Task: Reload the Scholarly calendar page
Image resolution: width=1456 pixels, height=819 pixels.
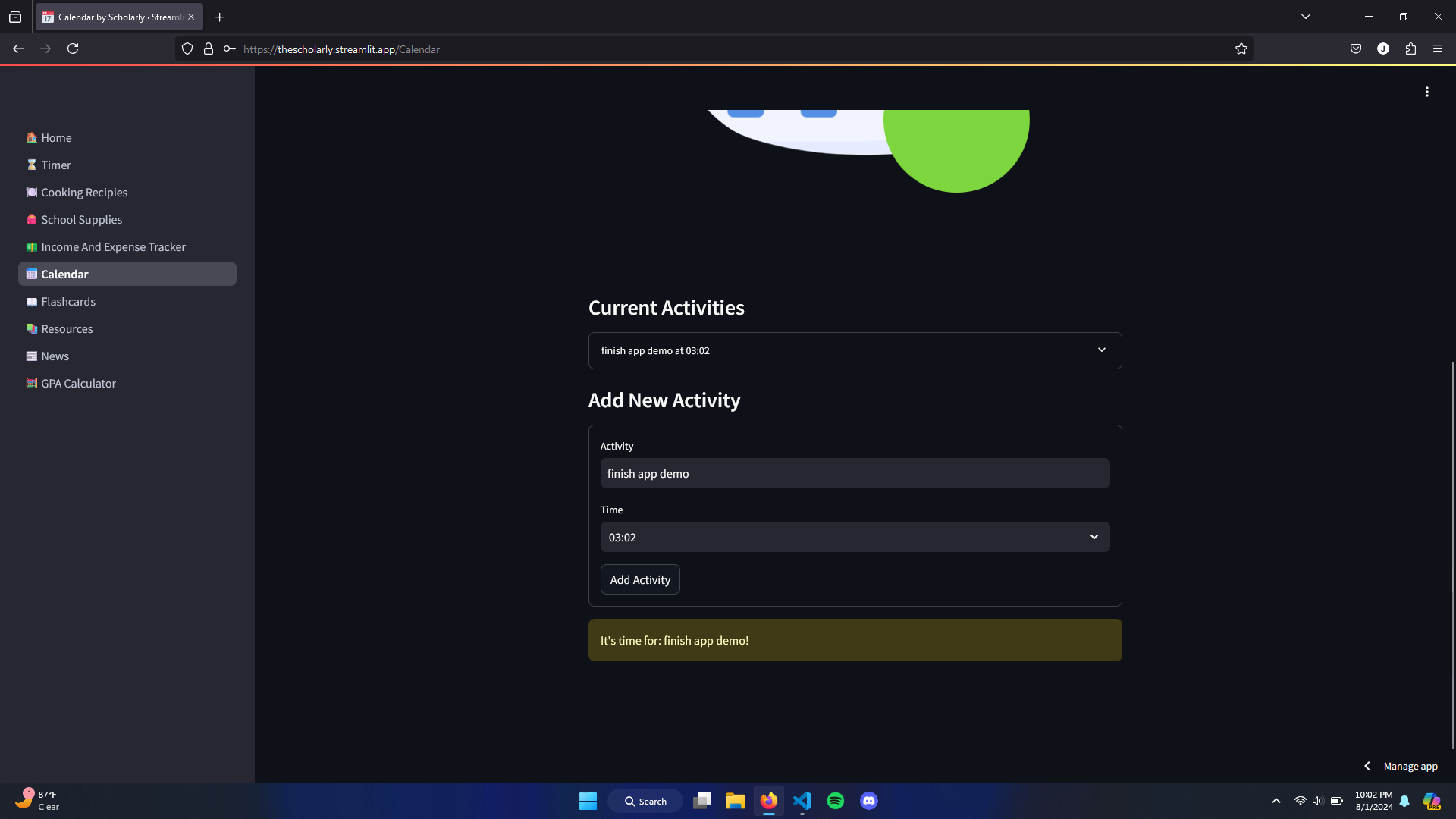Action: 73,49
